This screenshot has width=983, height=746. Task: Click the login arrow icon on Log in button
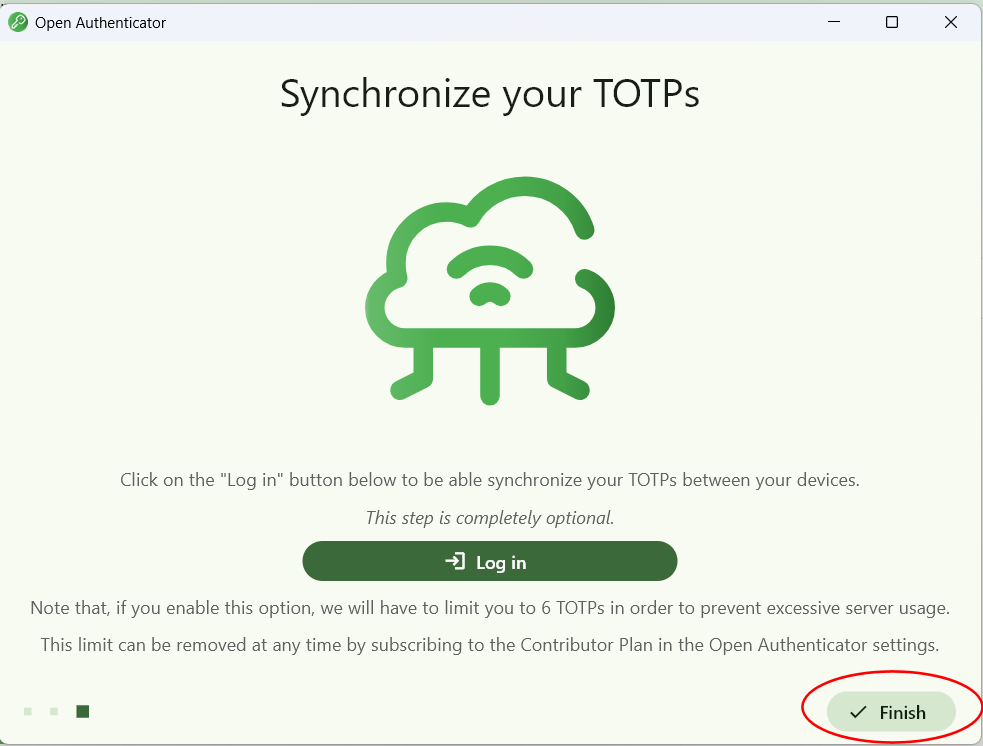pos(455,562)
